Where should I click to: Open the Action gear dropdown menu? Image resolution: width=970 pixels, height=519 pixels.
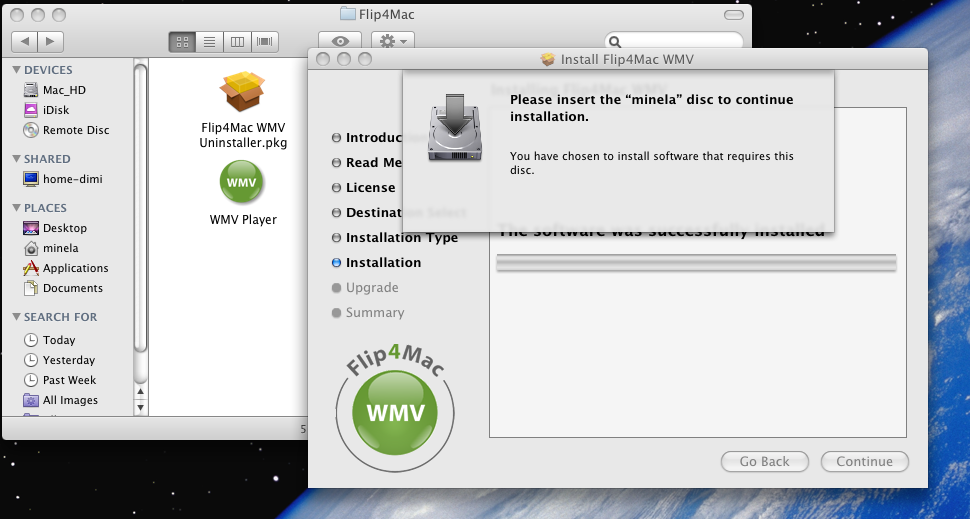coord(393,41)
